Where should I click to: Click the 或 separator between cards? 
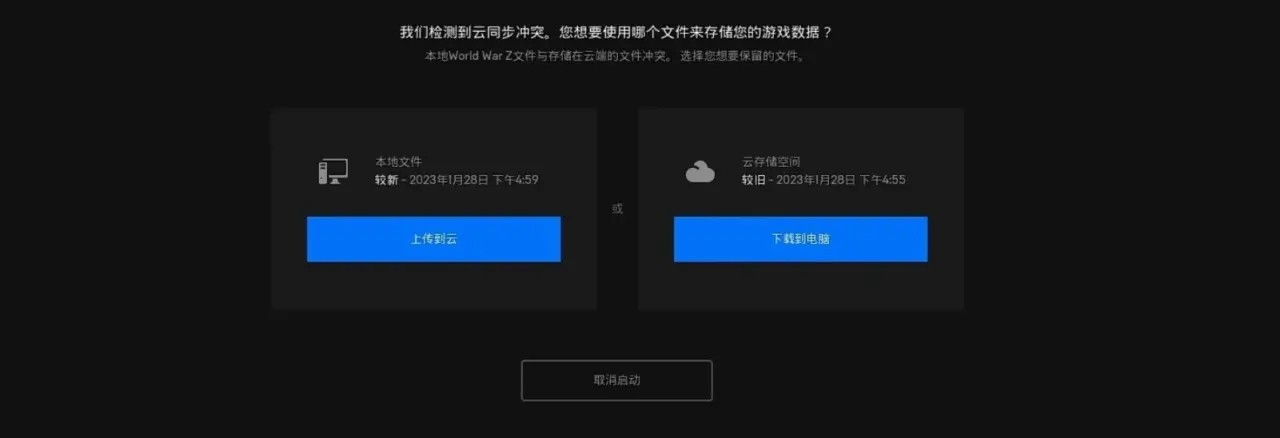coord(617,208)
